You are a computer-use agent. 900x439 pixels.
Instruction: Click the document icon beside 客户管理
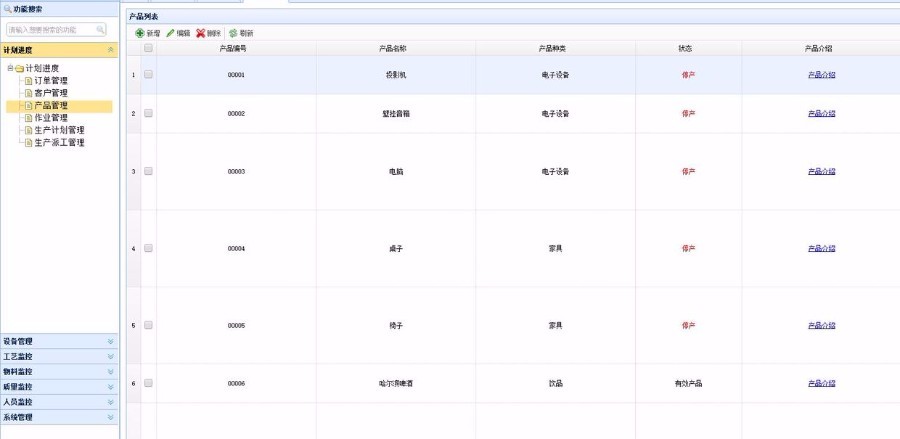tap(29, 93)
